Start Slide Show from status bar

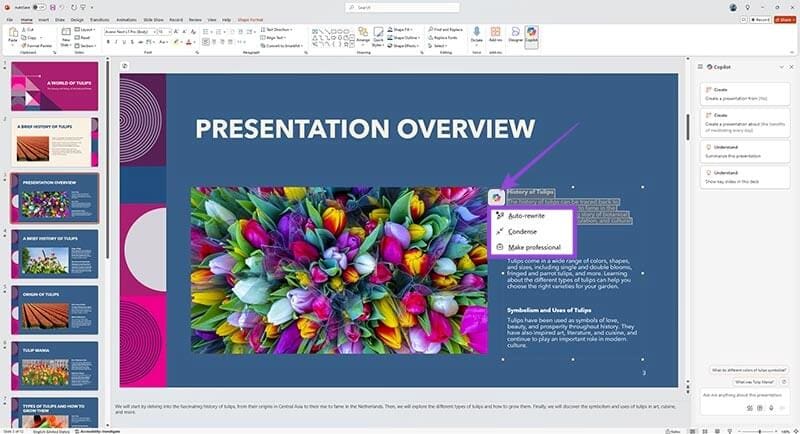(730, 431)
